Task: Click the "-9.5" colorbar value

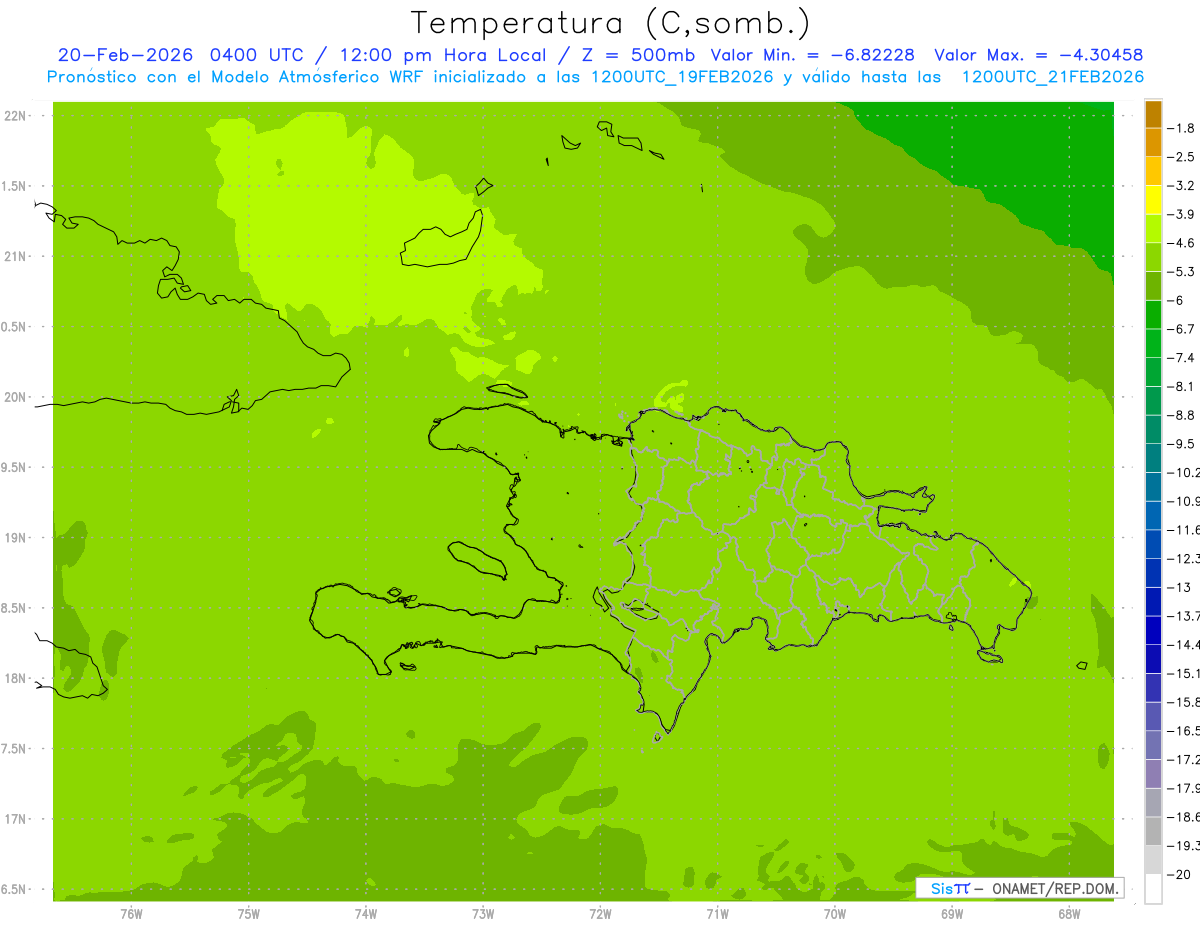Action: [1181, 444]
